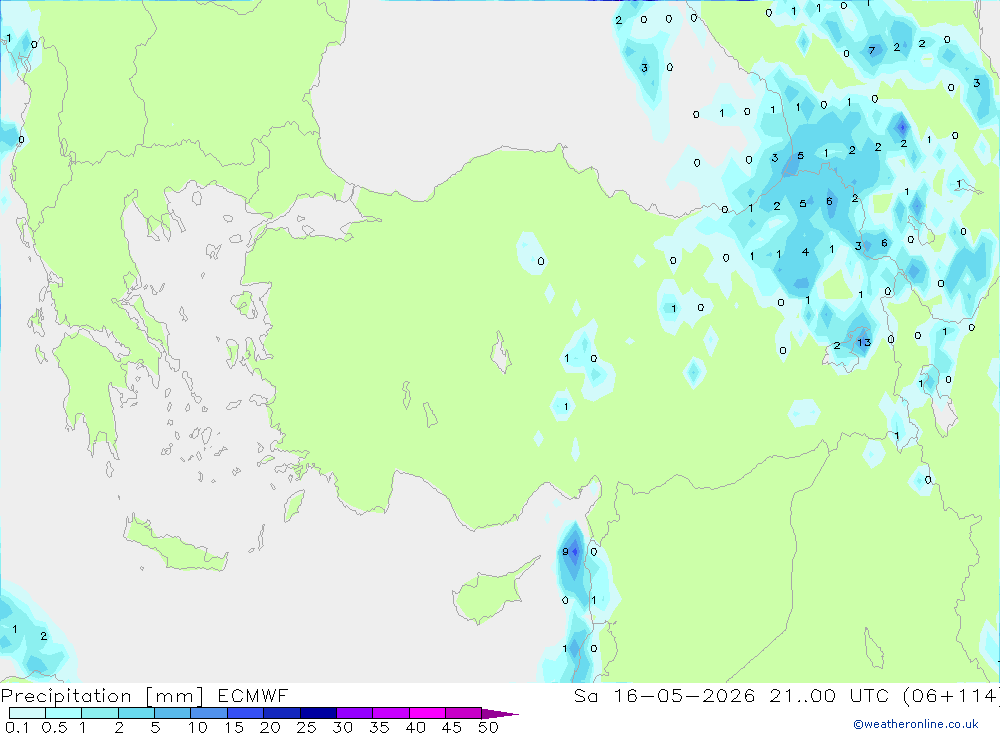The height and width of the screenshot is (733, 1000).
Task: Select the 5–10 mm legend swatch
Action: click(172, 713)
